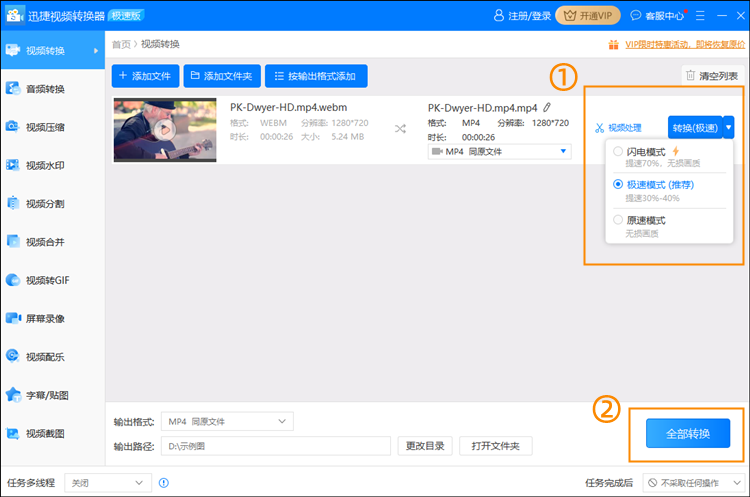
Task: Click the output name PK-Dwyer-HD.mp4.mp4
Action: click(482, 108)
